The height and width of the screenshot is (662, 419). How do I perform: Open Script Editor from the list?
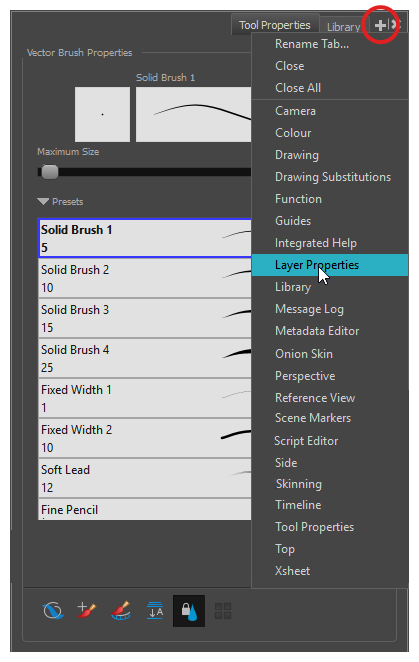coord(306,441)
